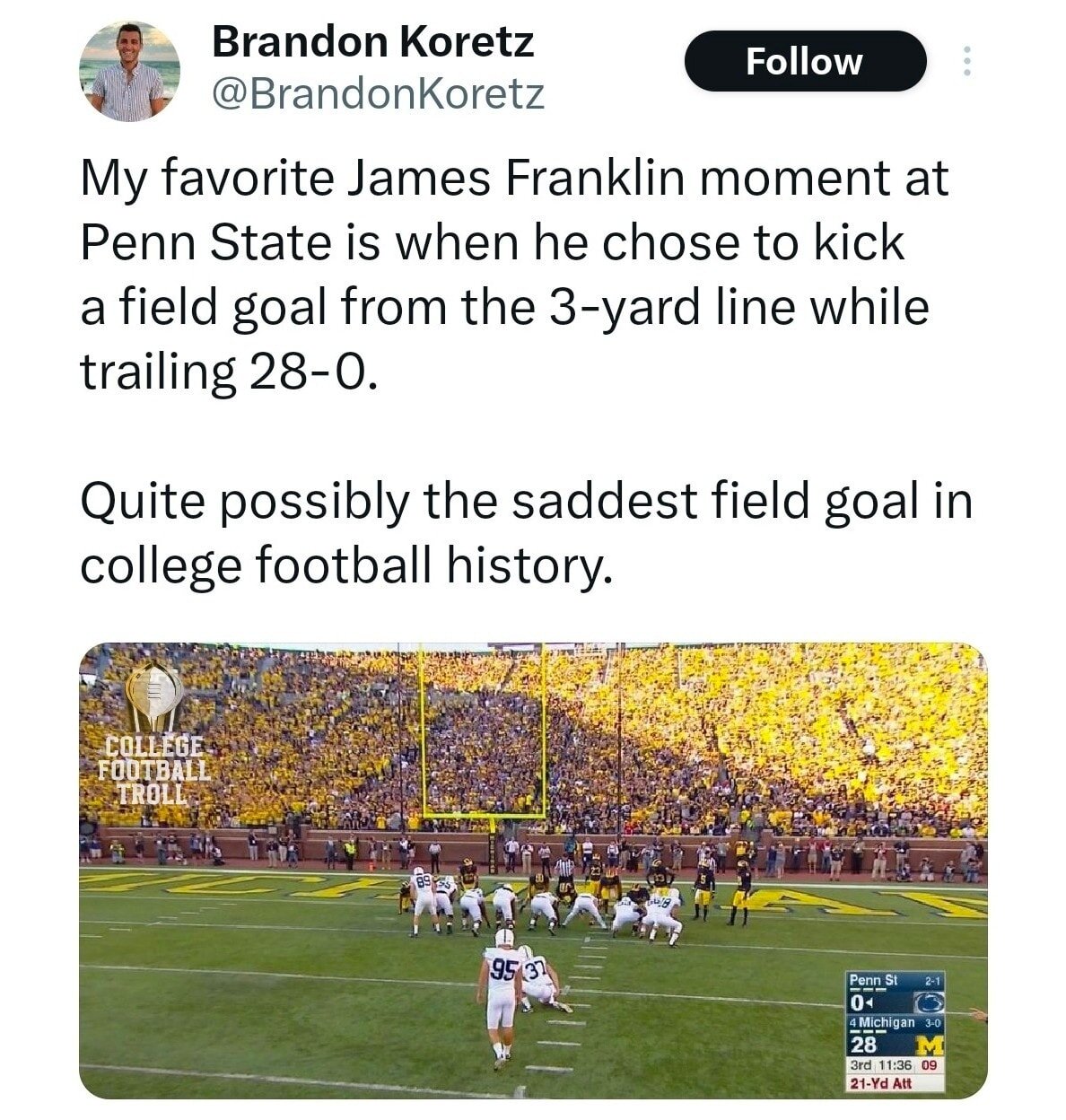Click the 'Quite possibly the saddest' paragraph
The width and height of the screenshot is (1066, 1120).
coord(526,532)
